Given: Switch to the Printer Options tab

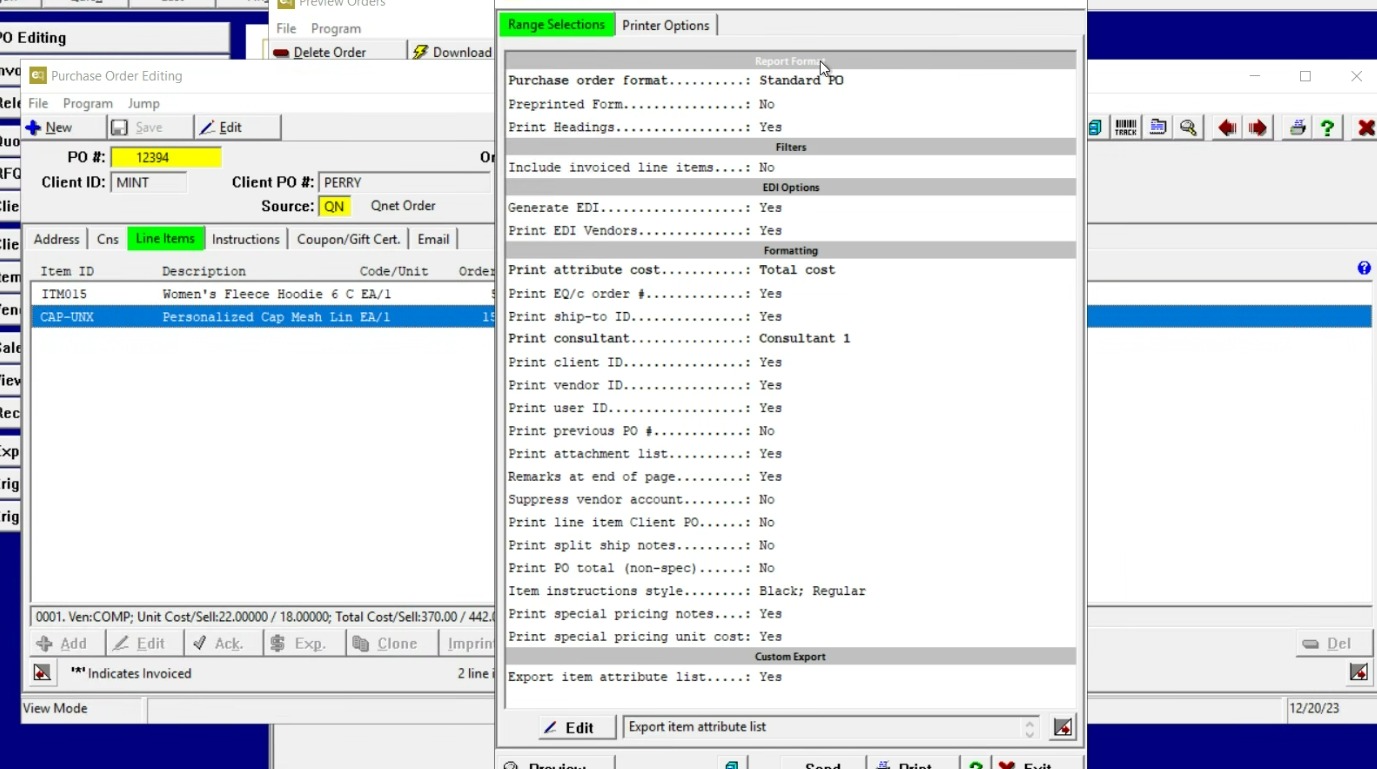Looking at the screenshot, I should click(x=666, y=25).
